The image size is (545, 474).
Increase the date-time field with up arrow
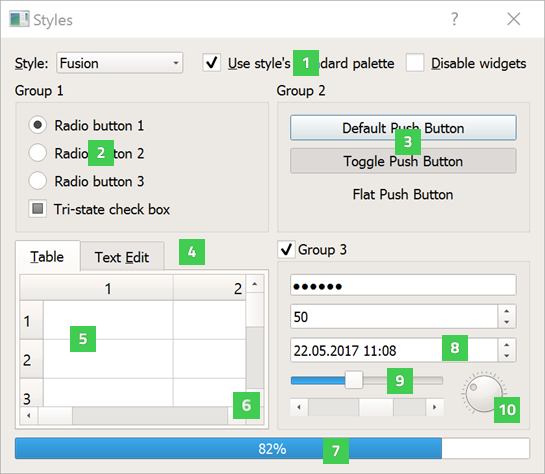point(507,344)
